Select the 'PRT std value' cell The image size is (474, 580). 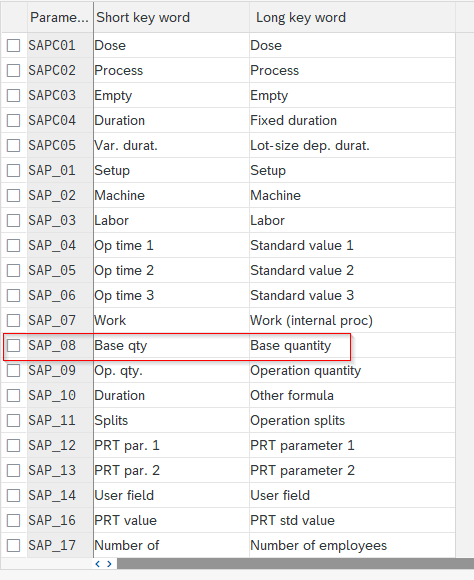tap(352, 520)
